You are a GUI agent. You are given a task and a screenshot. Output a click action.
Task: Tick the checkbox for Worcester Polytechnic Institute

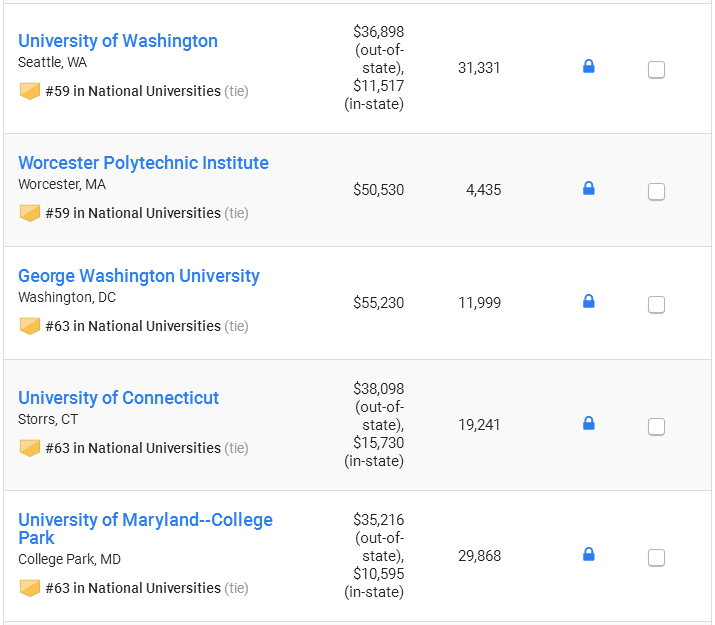(x=656, y=191)
